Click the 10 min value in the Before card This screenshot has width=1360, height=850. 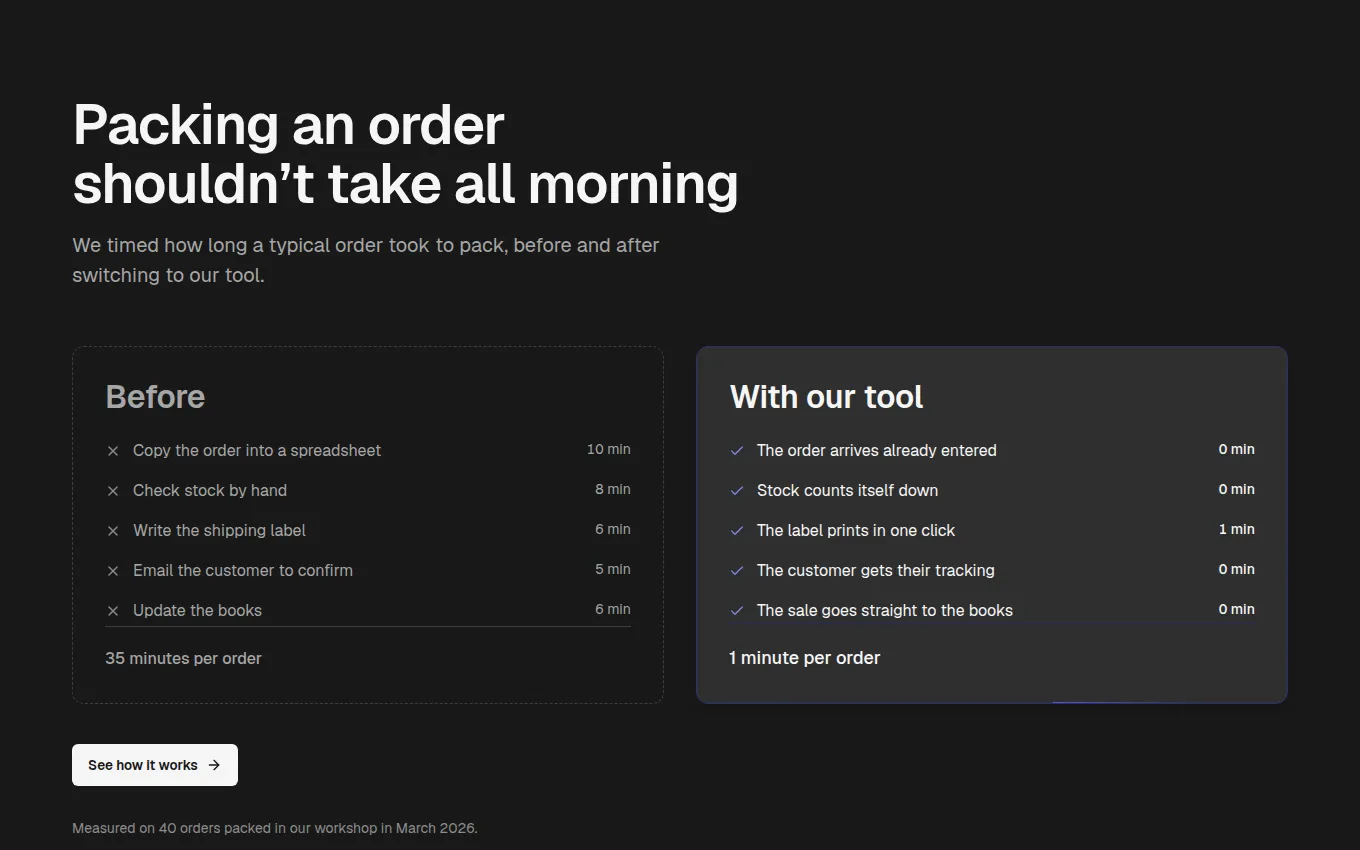[x=609, y=449]
